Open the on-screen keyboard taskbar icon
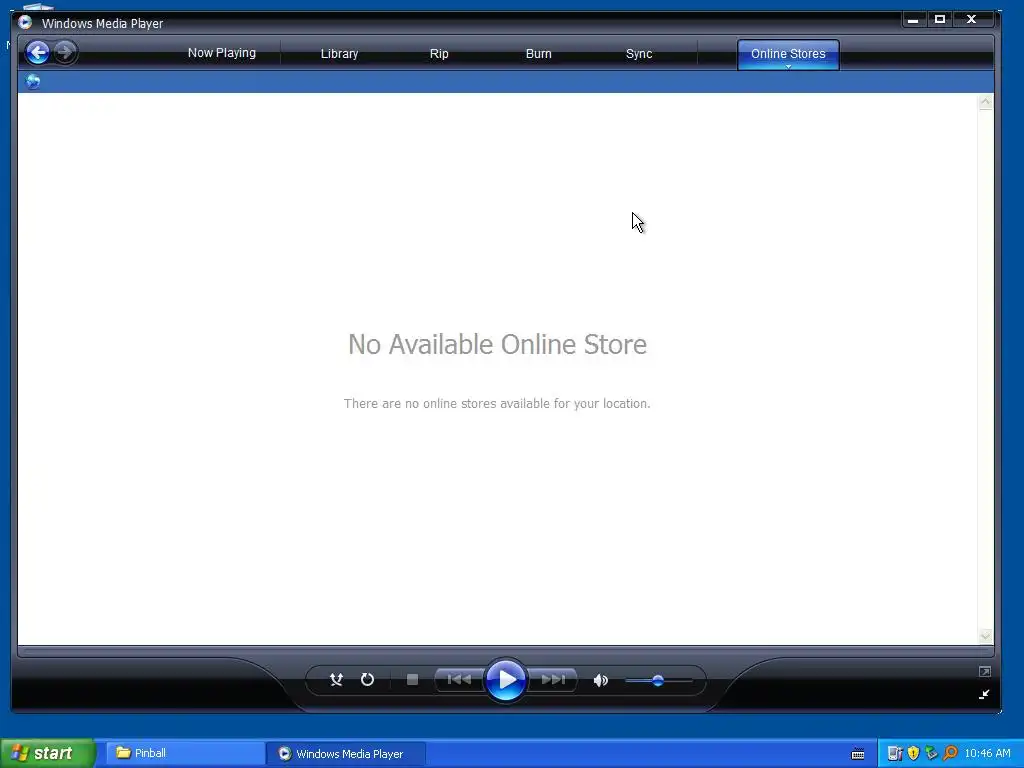The width and height of the screenshot is (1024, 768). (858, 754)
